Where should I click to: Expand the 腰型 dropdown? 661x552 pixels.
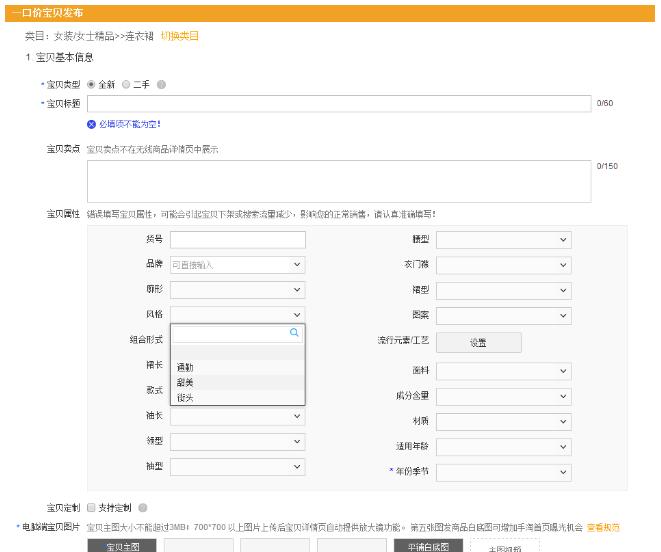coord(503,240)
